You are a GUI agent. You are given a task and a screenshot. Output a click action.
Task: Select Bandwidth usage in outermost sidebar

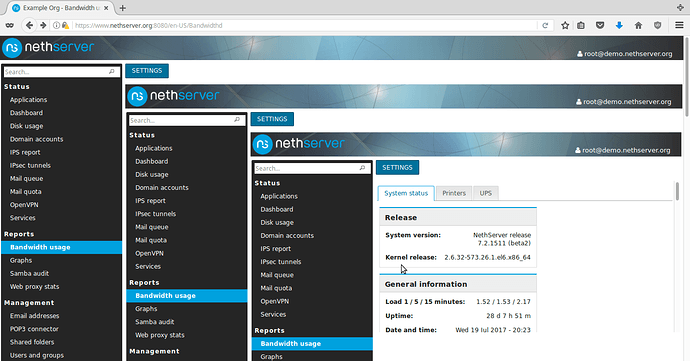[x=62, y=247]
